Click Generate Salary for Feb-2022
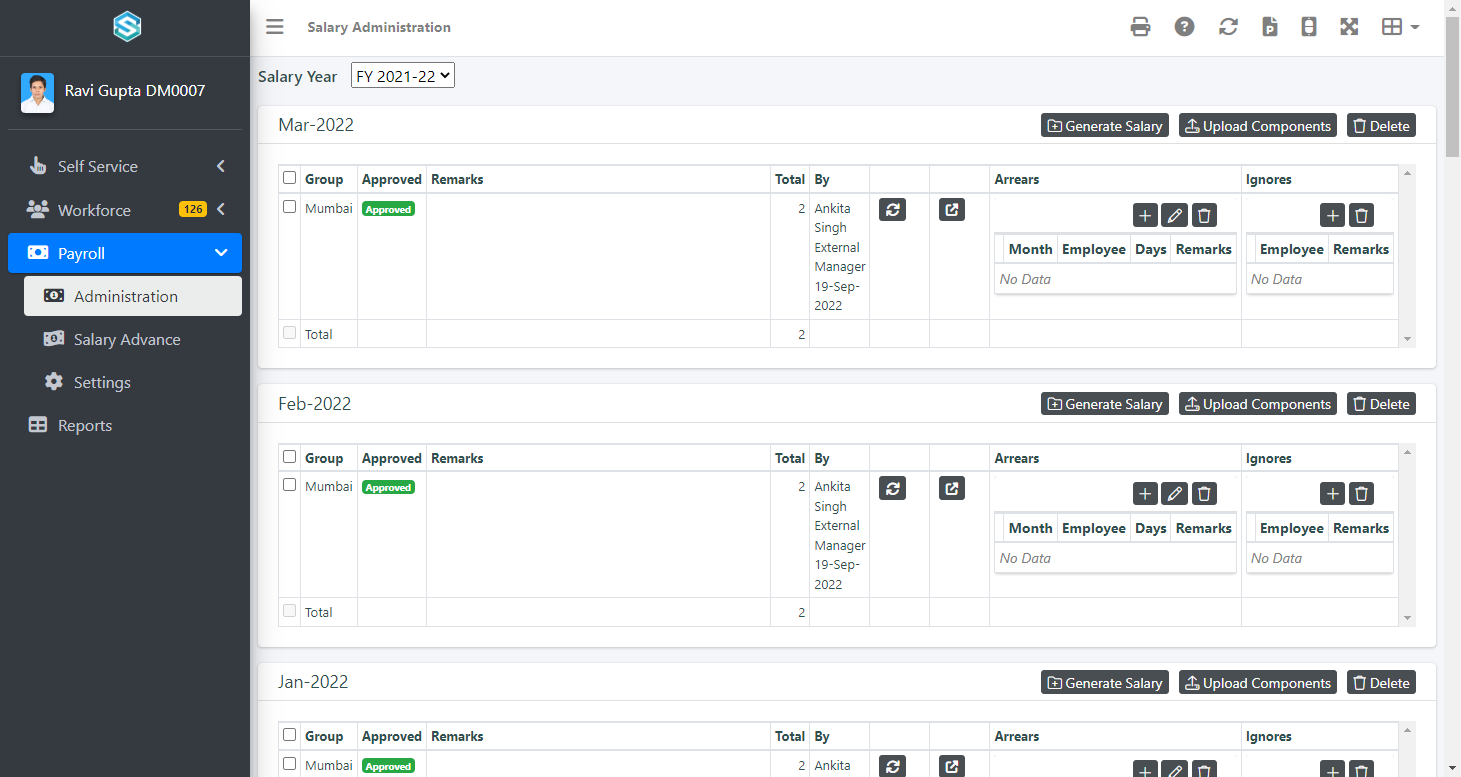Image resolution: width=1461 pixels, height=777 pixels. [x=1105, y=404]
